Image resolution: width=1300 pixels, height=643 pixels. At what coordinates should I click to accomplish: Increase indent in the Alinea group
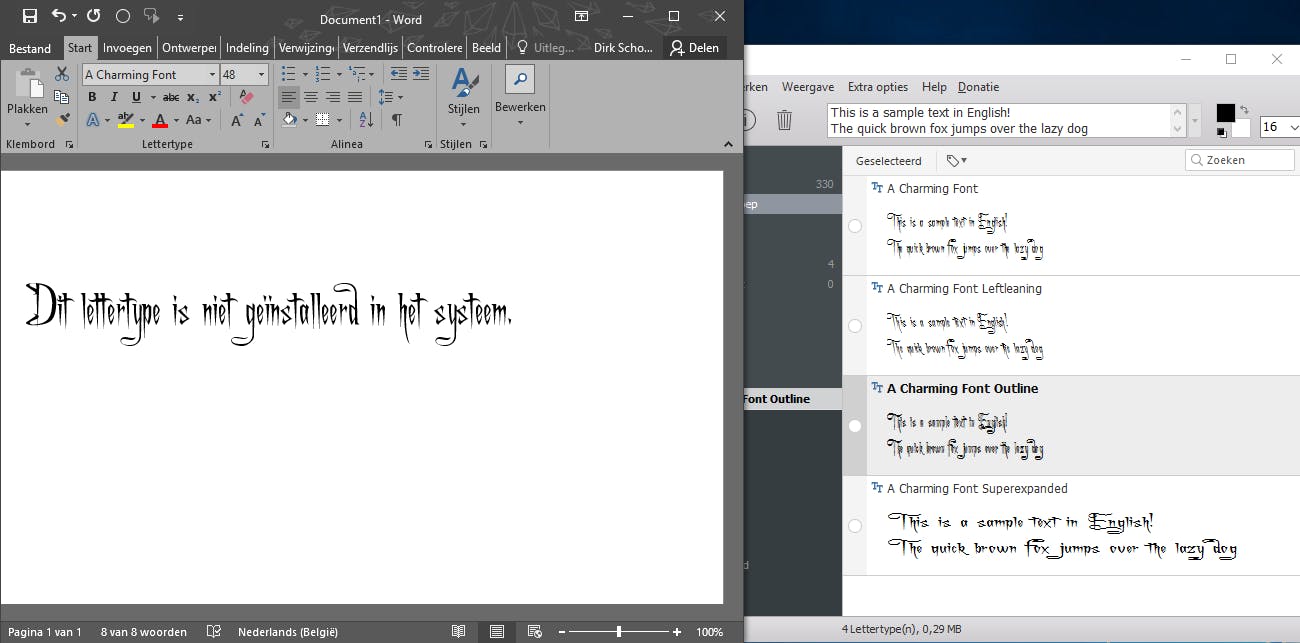[421, 74]
